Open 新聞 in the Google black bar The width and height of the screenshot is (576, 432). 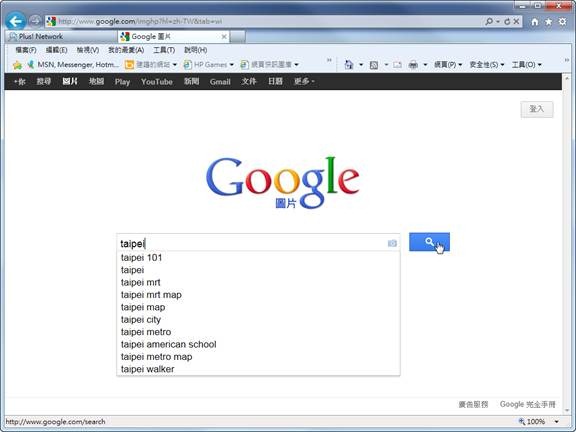click(191, 82)
